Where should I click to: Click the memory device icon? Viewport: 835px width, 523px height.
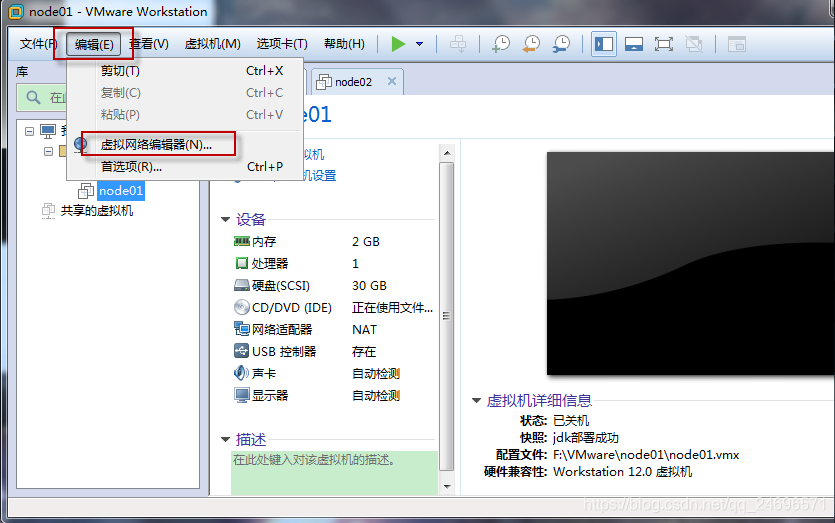click(x=242, y=241)
